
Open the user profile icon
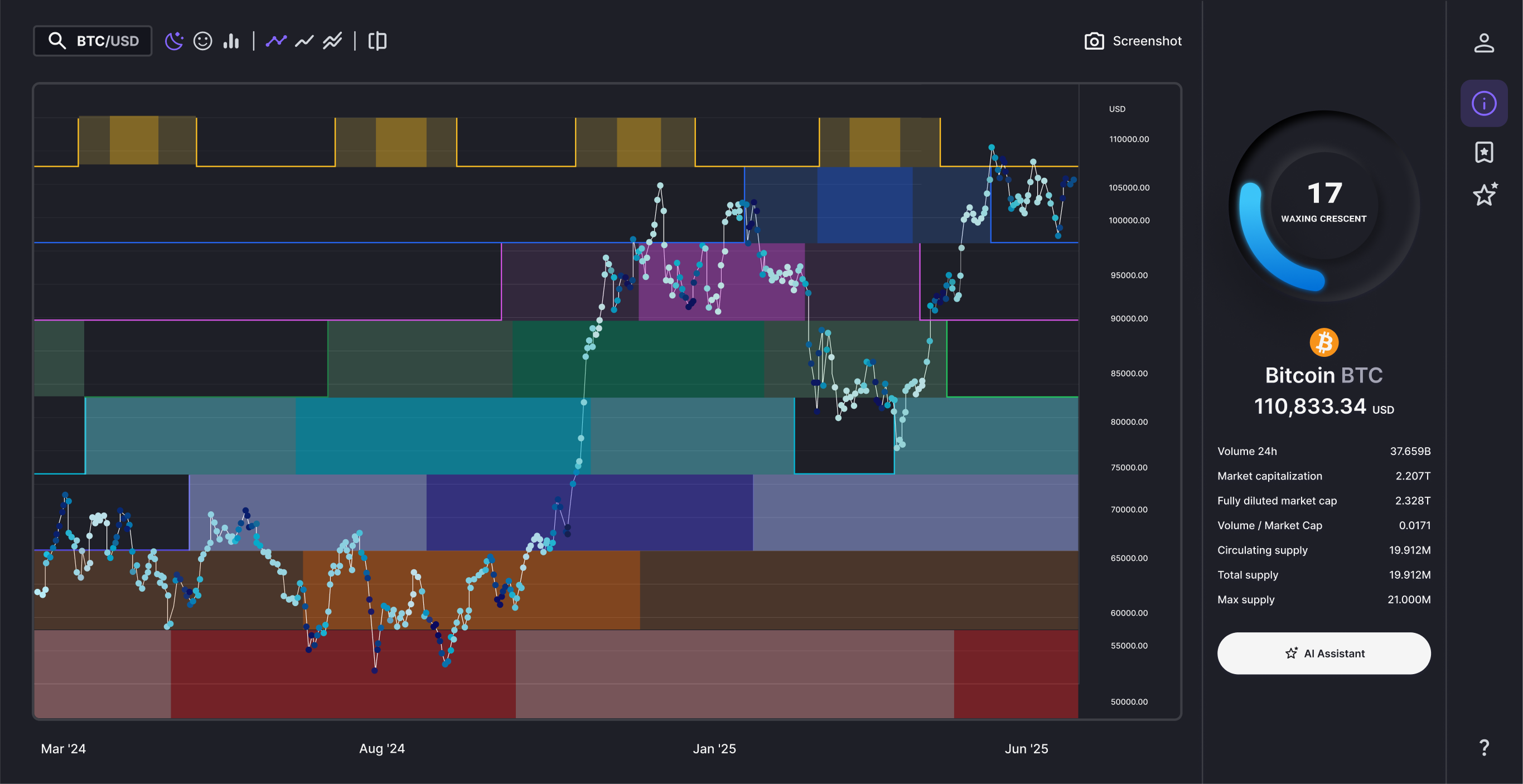pos(1483,43)
